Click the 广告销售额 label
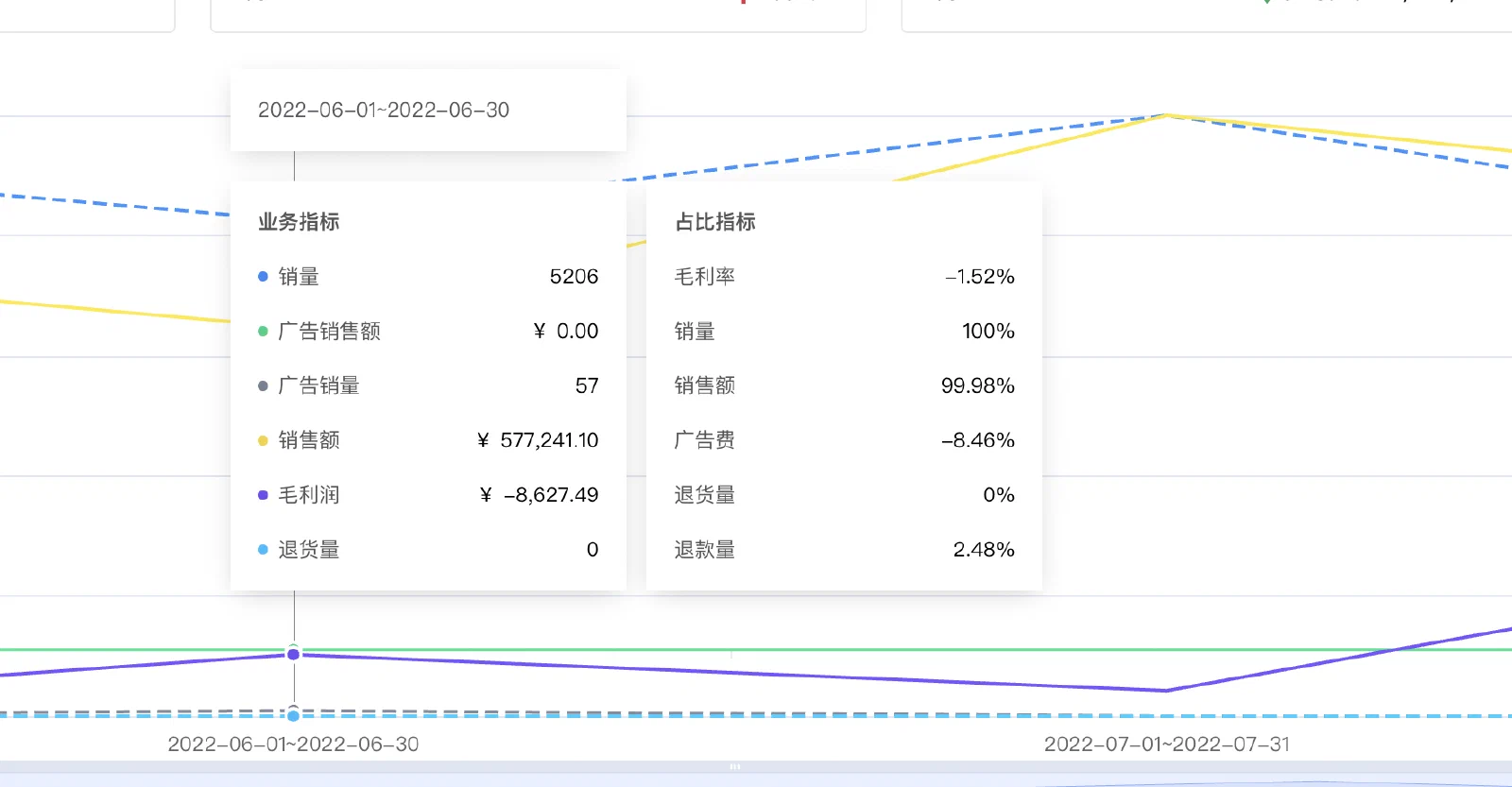This screenshot has width=1512, height=787. 329,332
